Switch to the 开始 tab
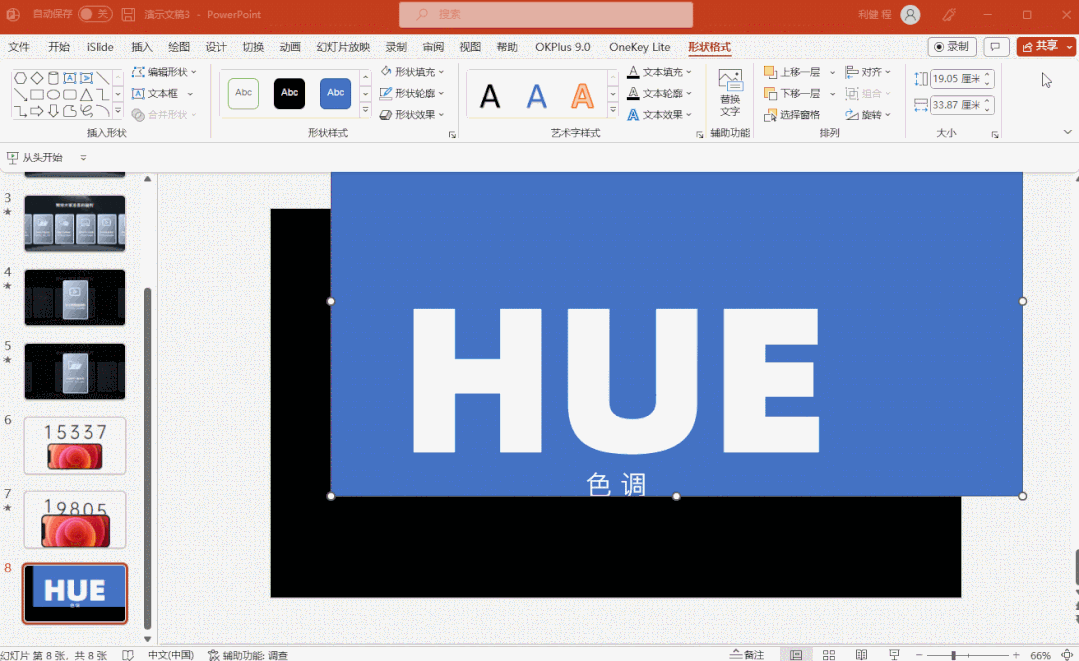Screen dimensions: 1079x661 click(58, 47)
